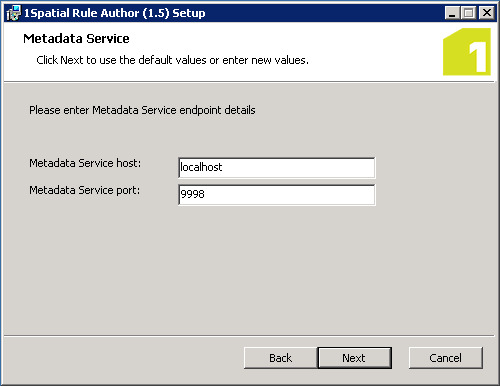
Task: Cancel the installation
Action: (446, 358)
